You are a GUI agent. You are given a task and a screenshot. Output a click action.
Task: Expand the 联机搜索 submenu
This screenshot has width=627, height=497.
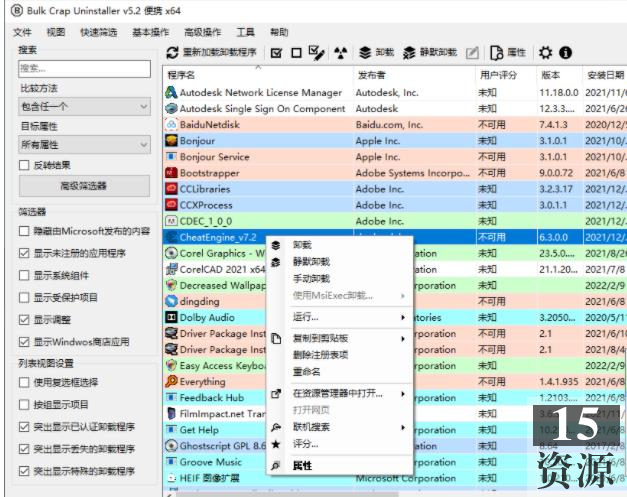coord(340,427)
